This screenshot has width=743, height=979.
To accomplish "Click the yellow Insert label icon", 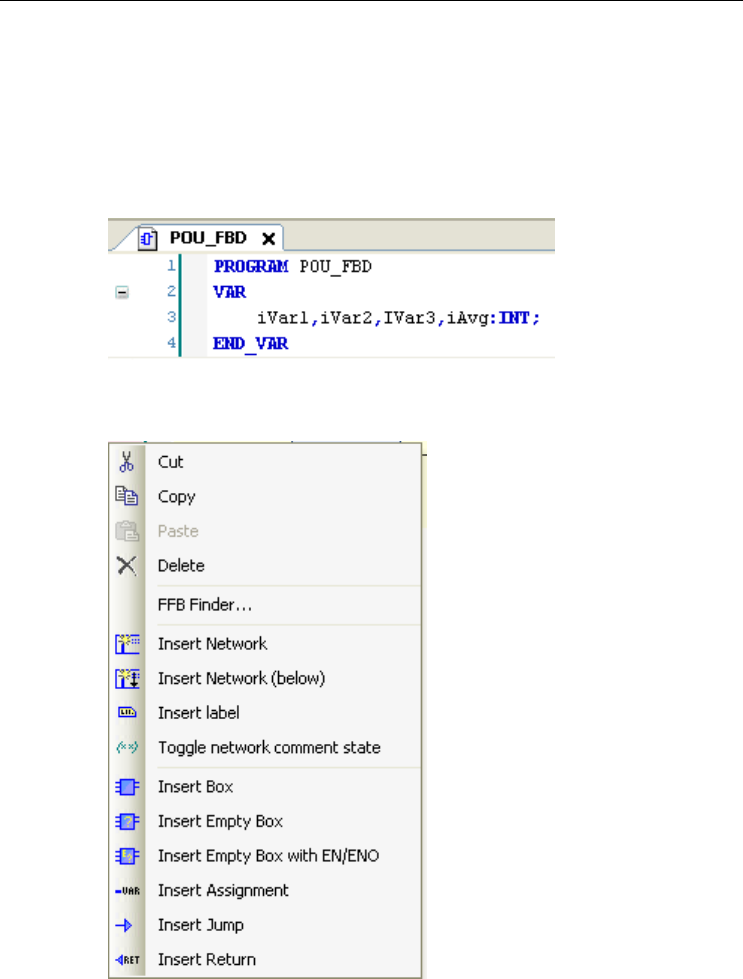I will 127,712.
